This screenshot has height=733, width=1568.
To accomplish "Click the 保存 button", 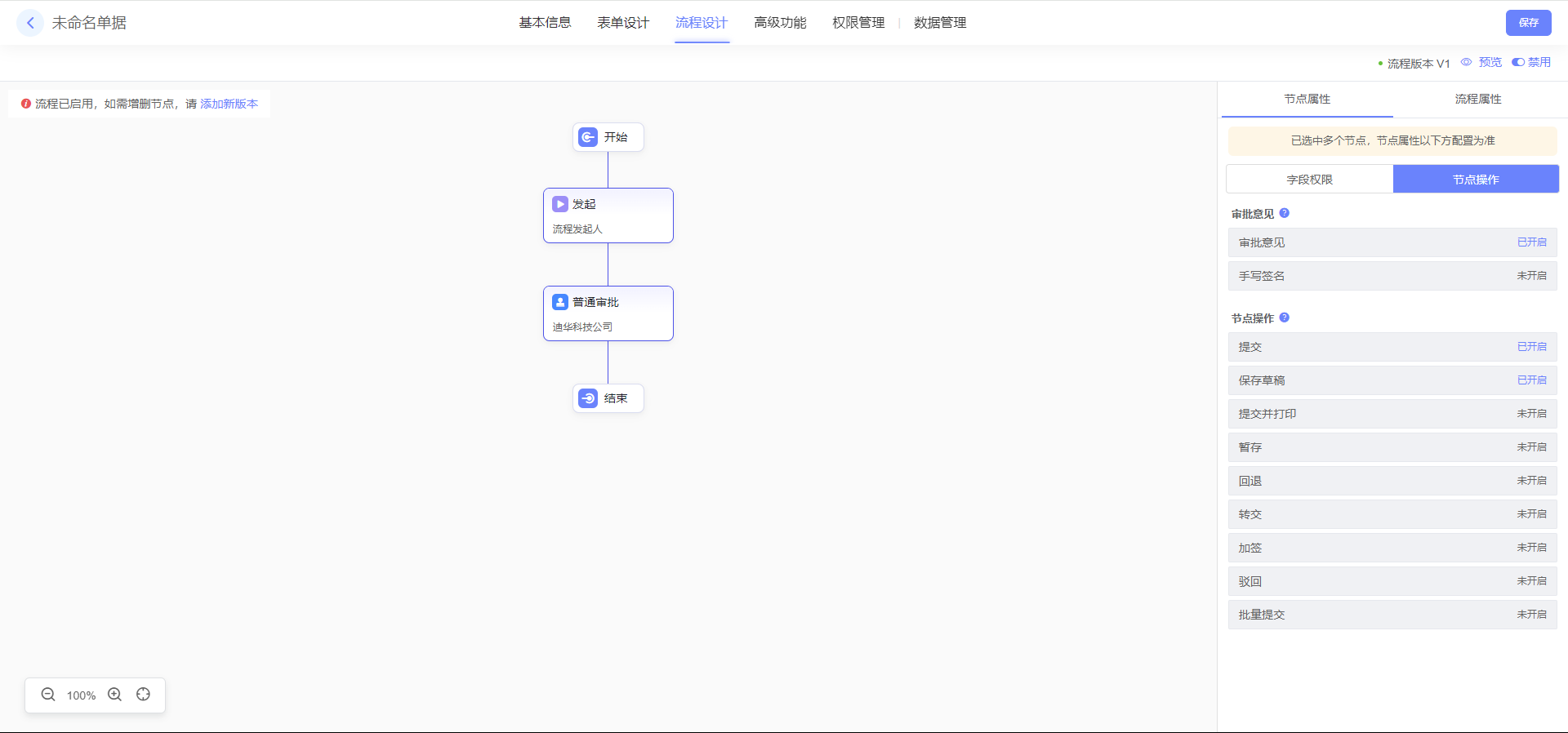I will tap(1528, 23).
